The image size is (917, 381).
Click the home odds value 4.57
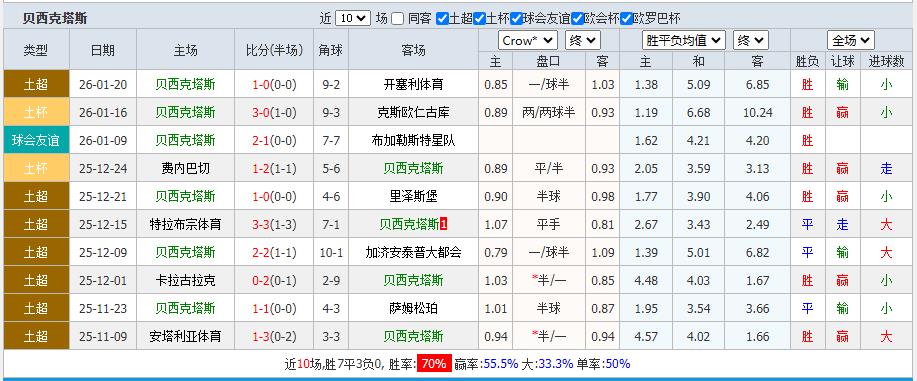[646, 337]
